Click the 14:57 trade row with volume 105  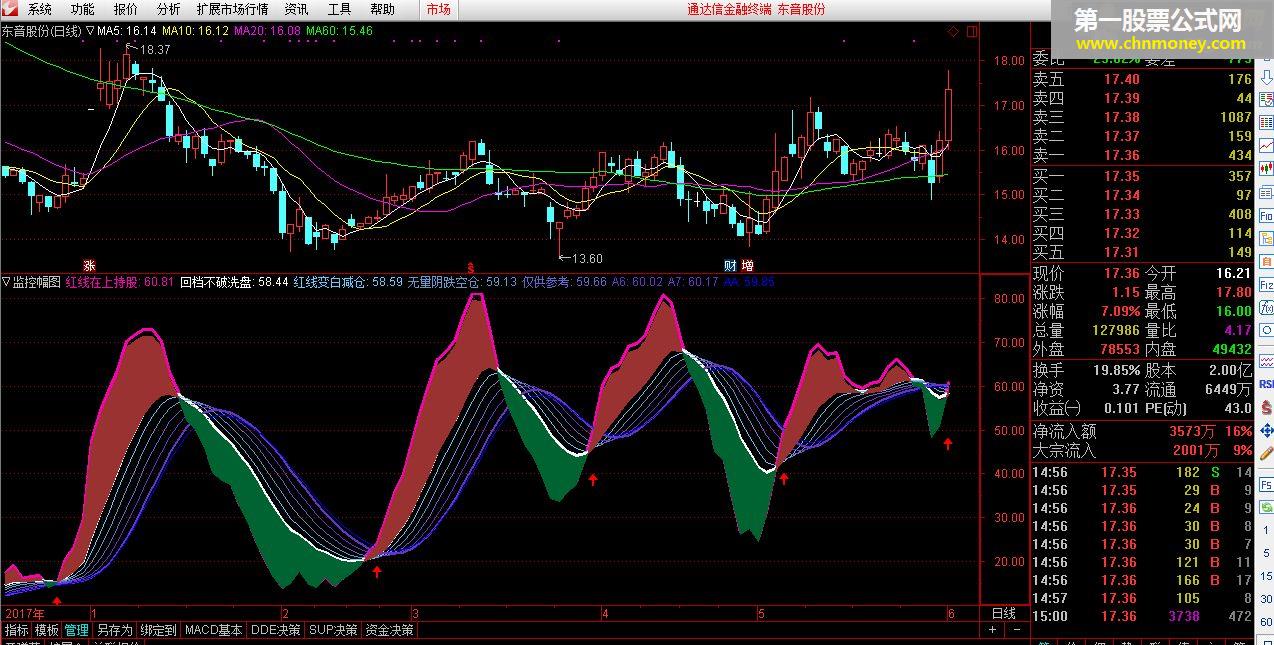click(1142, 599)
